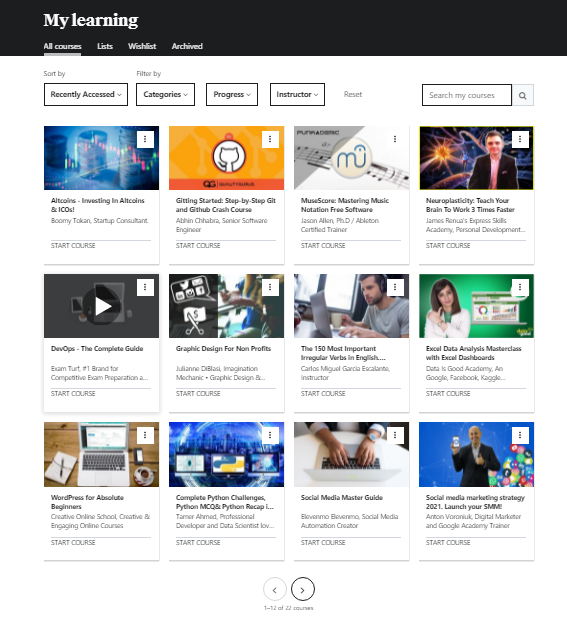
Task: Start the Graphic Design For Non Profits course
Action: tap(198, 394)
